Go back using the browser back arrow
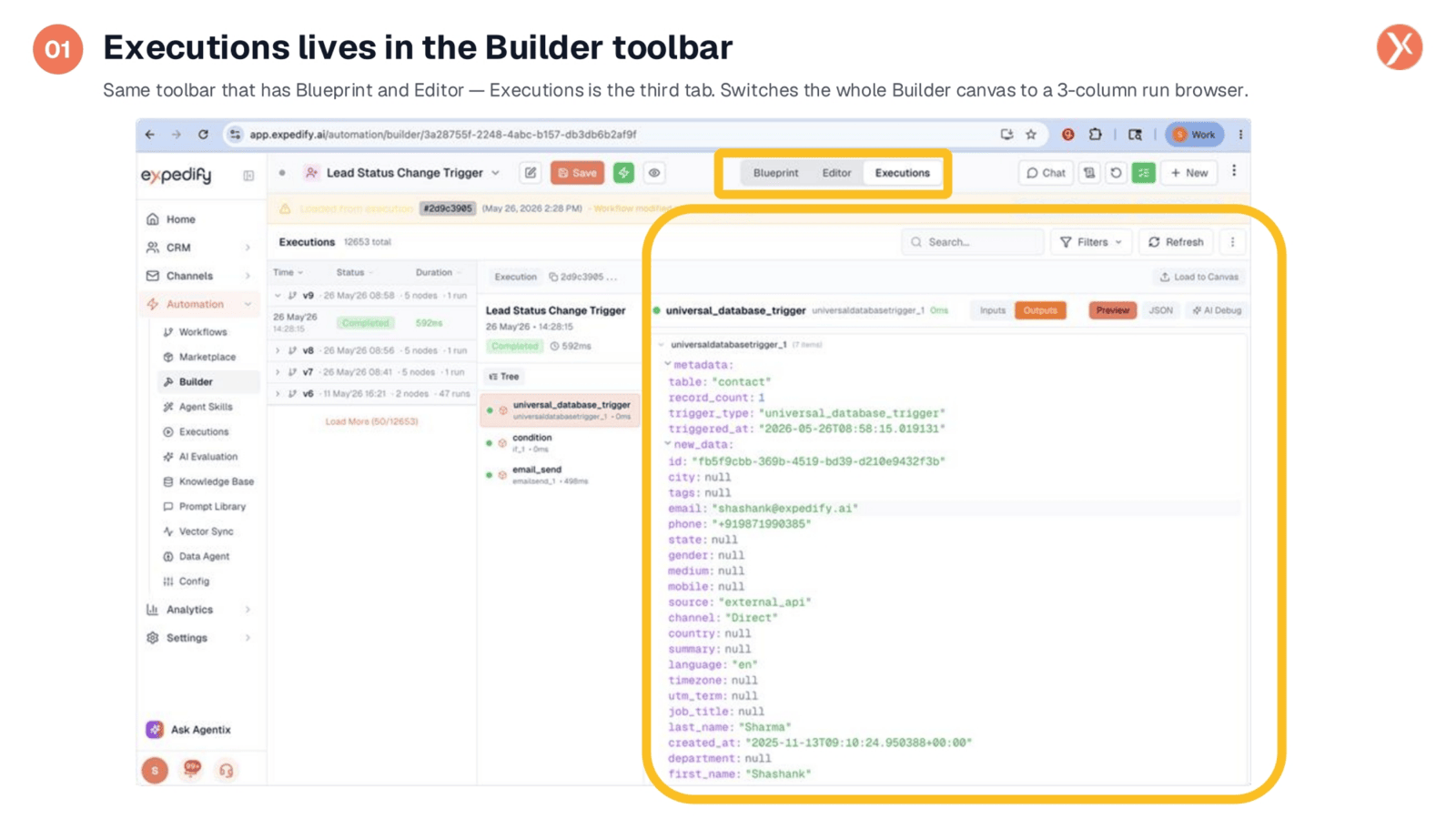The width and height of the screenshot is (1456, 819). pyautogui.click(x=150, y=135)
